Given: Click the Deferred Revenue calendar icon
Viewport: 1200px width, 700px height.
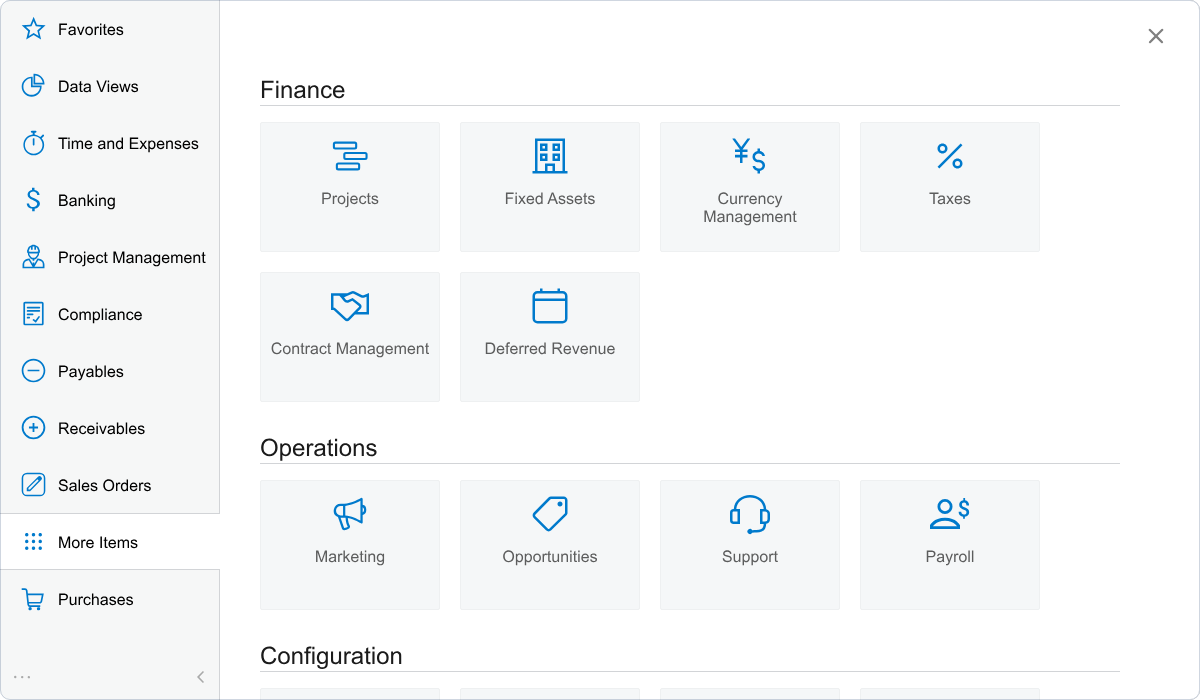Looking at the screenshot, I should 550,306.
